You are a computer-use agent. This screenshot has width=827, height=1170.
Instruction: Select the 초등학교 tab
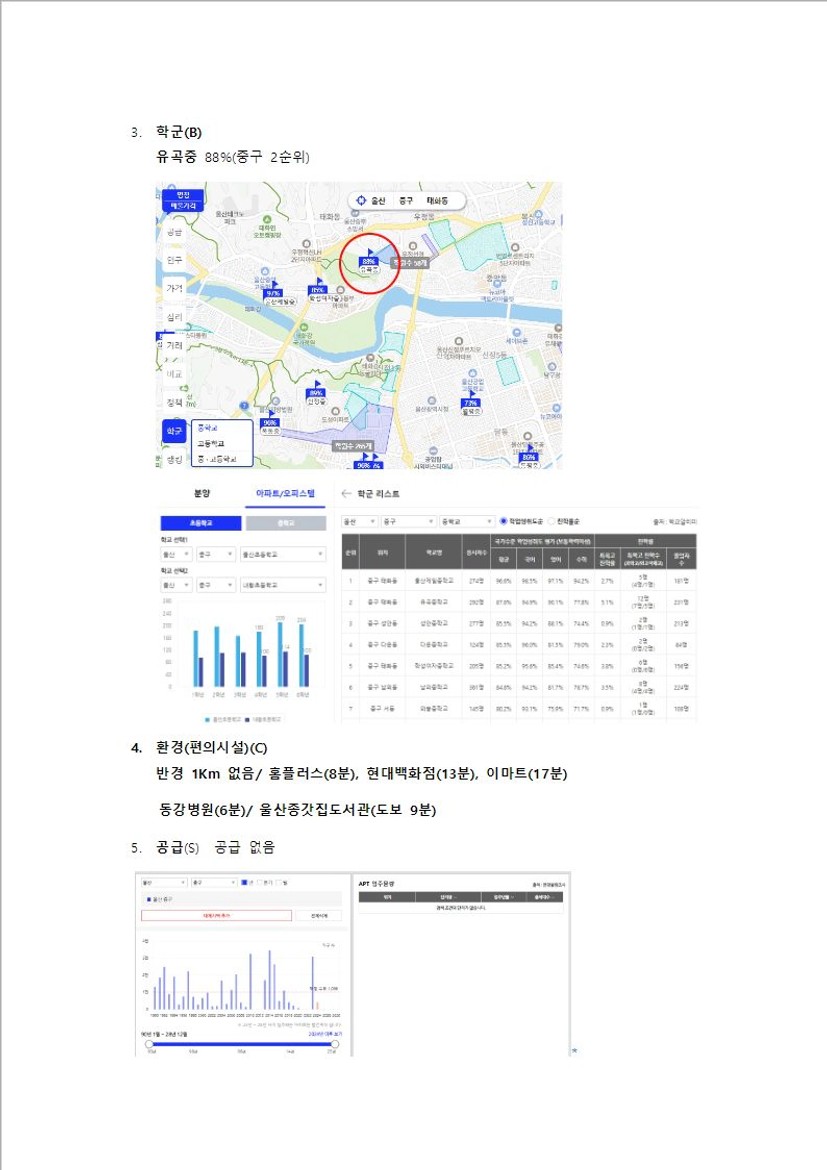pyautogui.click(x=201, y=523)
